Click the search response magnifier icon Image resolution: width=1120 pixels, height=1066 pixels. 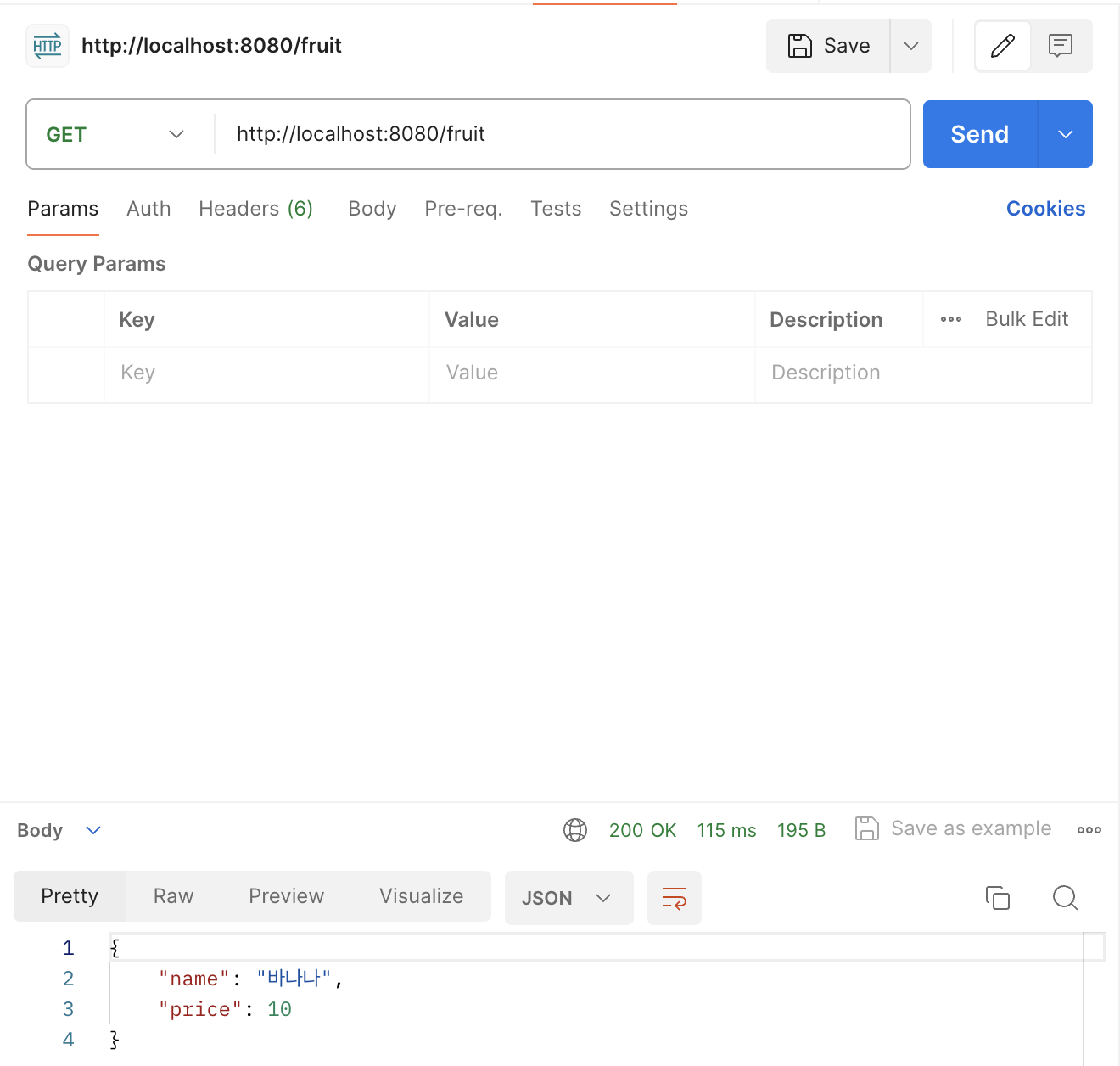click(x=1066, y=897)
